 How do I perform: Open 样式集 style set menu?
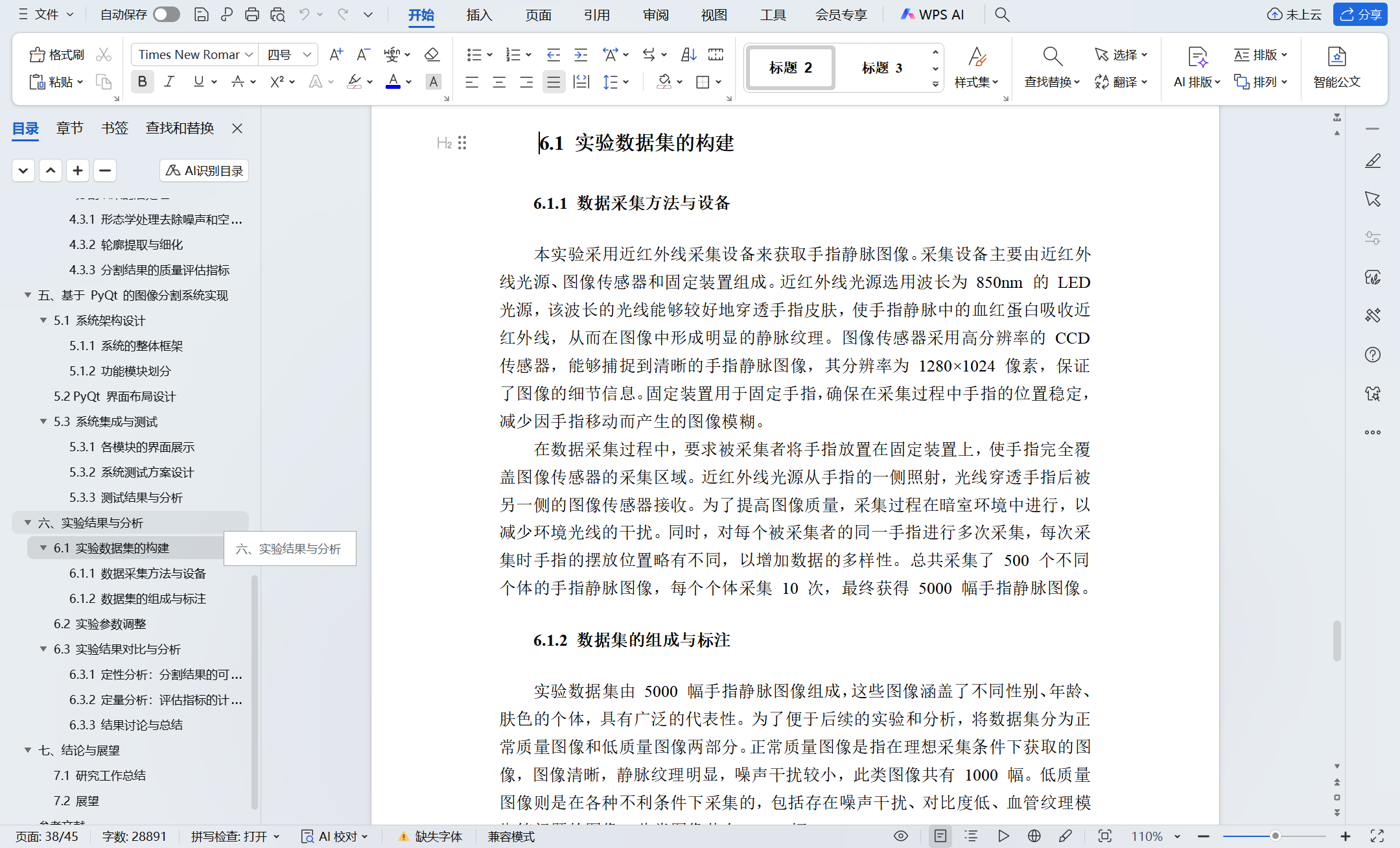[x=976, y=67]
